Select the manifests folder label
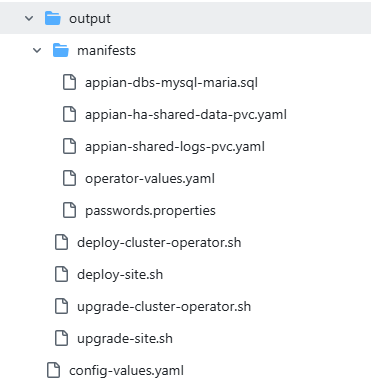Screen dimensions: 371x388 pos(106,51)
